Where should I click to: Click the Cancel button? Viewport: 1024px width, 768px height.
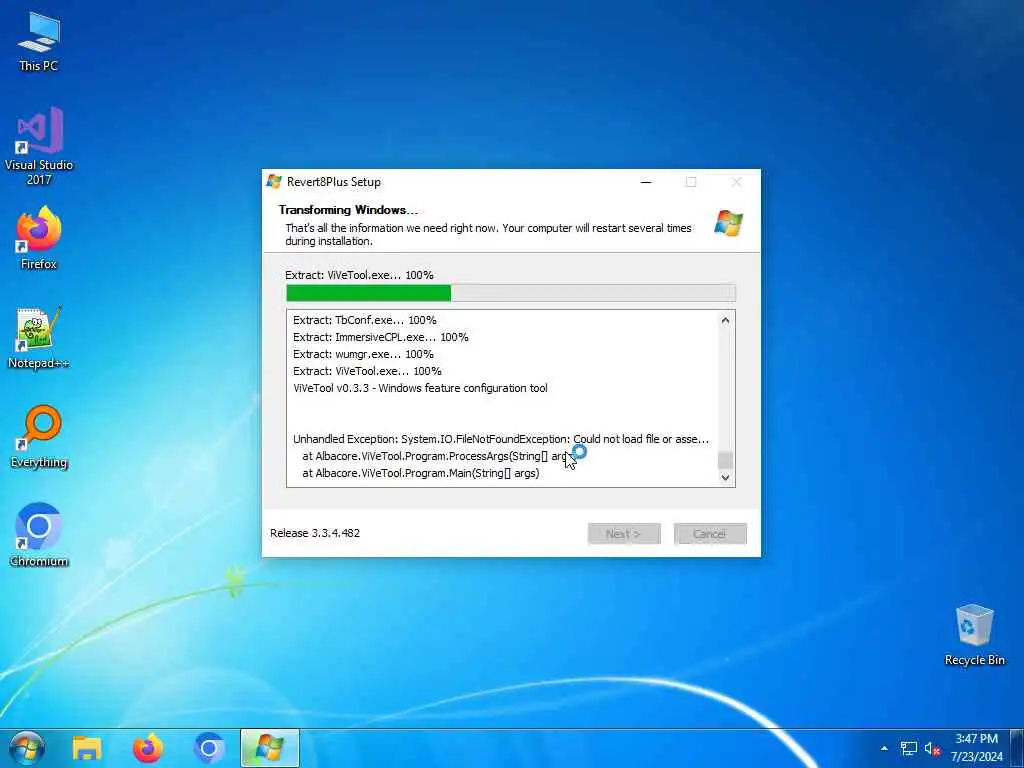pos(710,534)
